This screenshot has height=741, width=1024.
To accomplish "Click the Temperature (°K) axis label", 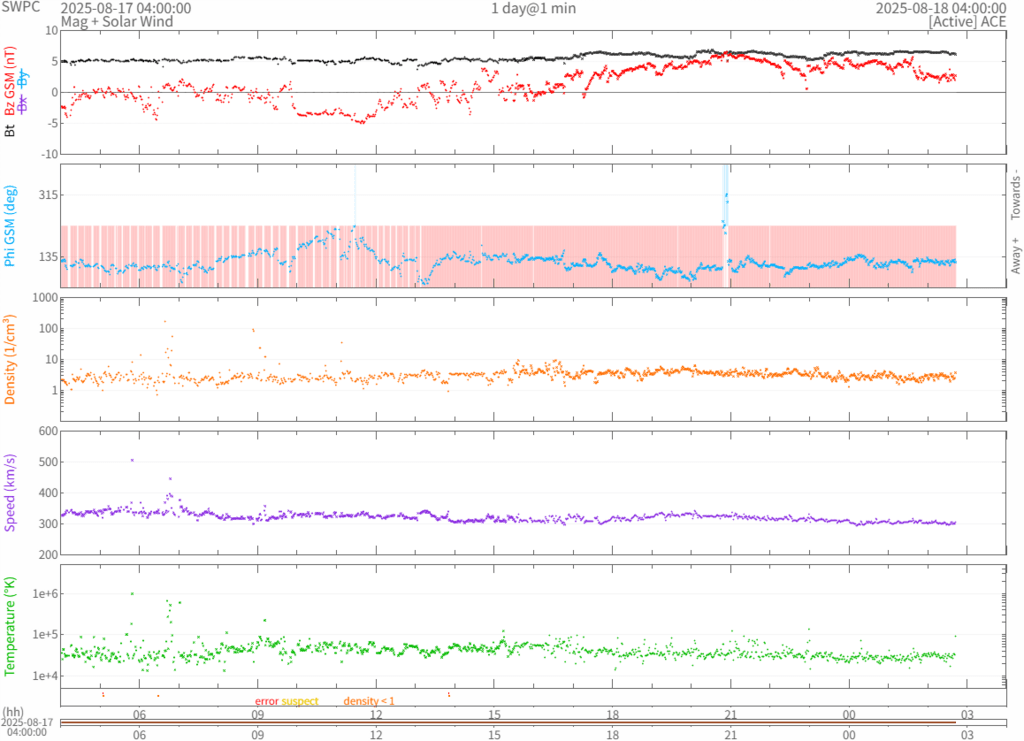I will 11,626.
